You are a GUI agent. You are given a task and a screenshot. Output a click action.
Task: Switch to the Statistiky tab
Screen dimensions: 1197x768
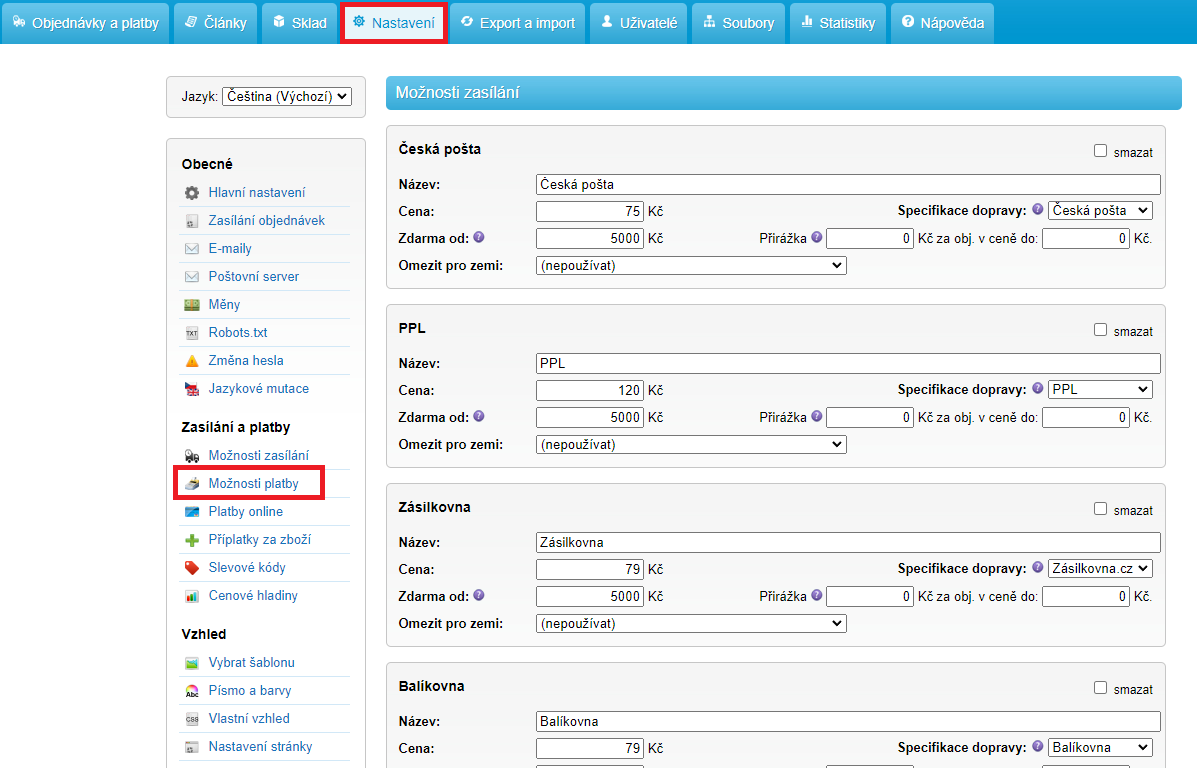838,23
